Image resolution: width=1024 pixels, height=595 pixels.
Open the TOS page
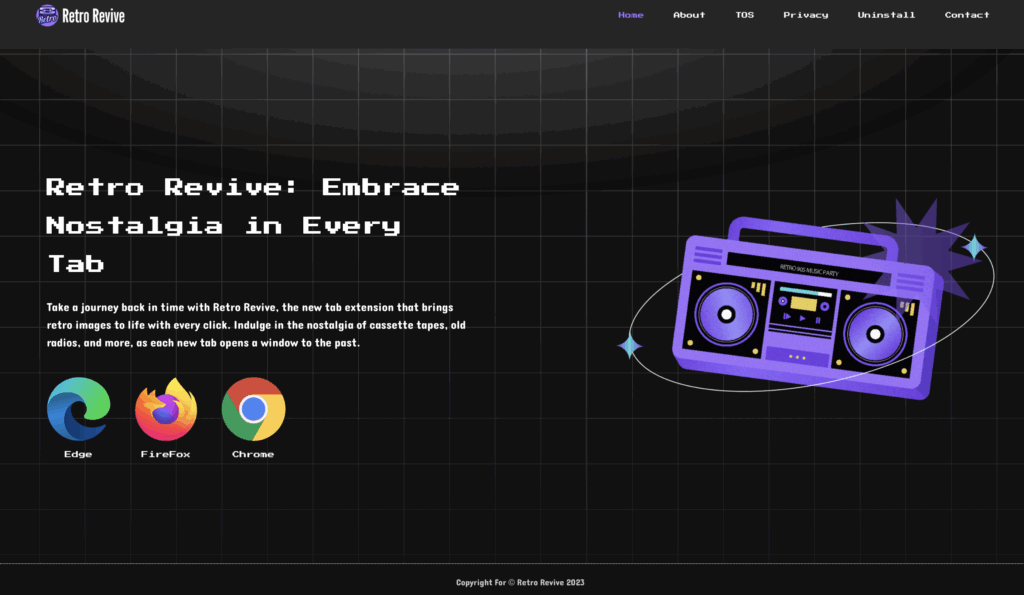pyautogui.click(x=744, y=15)
